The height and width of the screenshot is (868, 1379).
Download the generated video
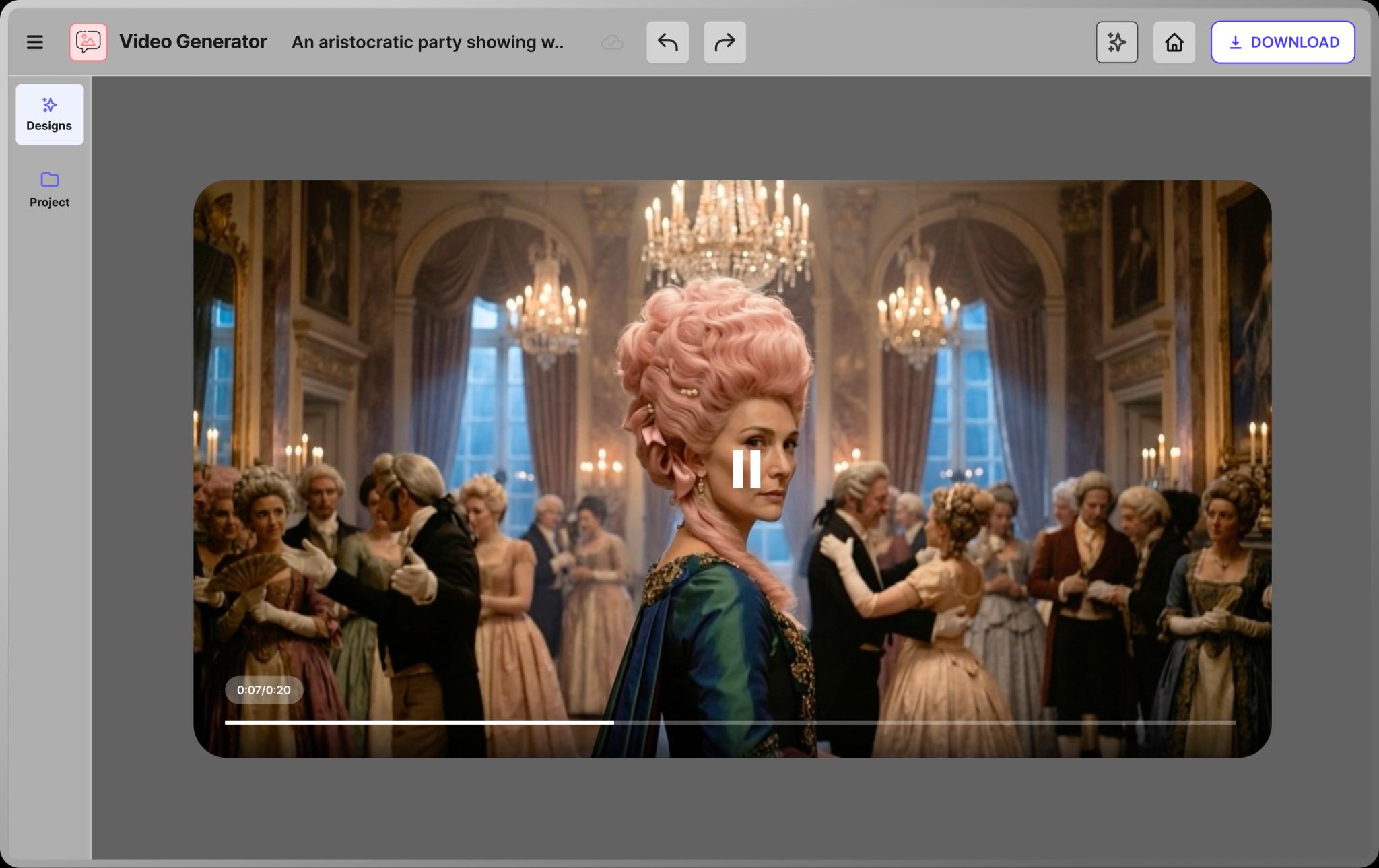(x=1283, y=42)
